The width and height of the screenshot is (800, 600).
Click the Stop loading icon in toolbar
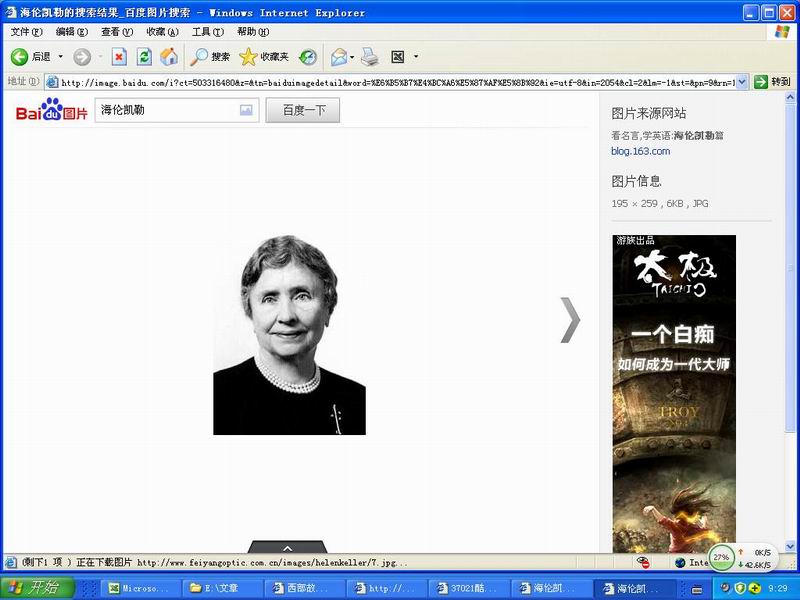pos(119,57)
